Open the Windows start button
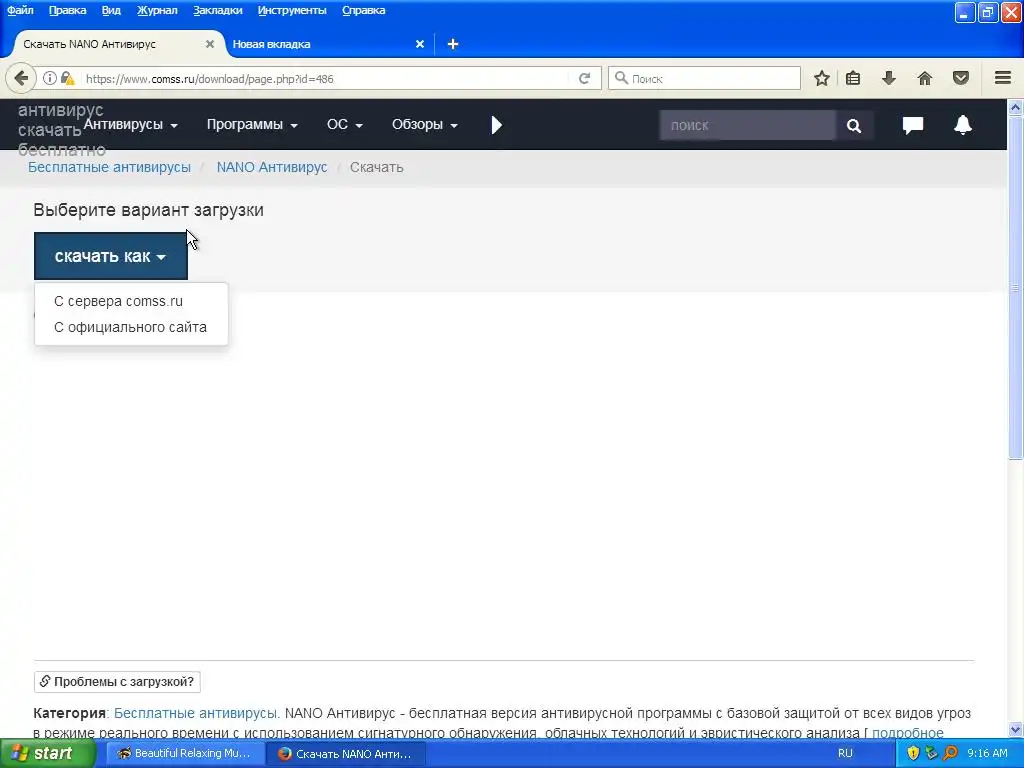Screen dimensions: 1024x768 [x=47, y=753]
